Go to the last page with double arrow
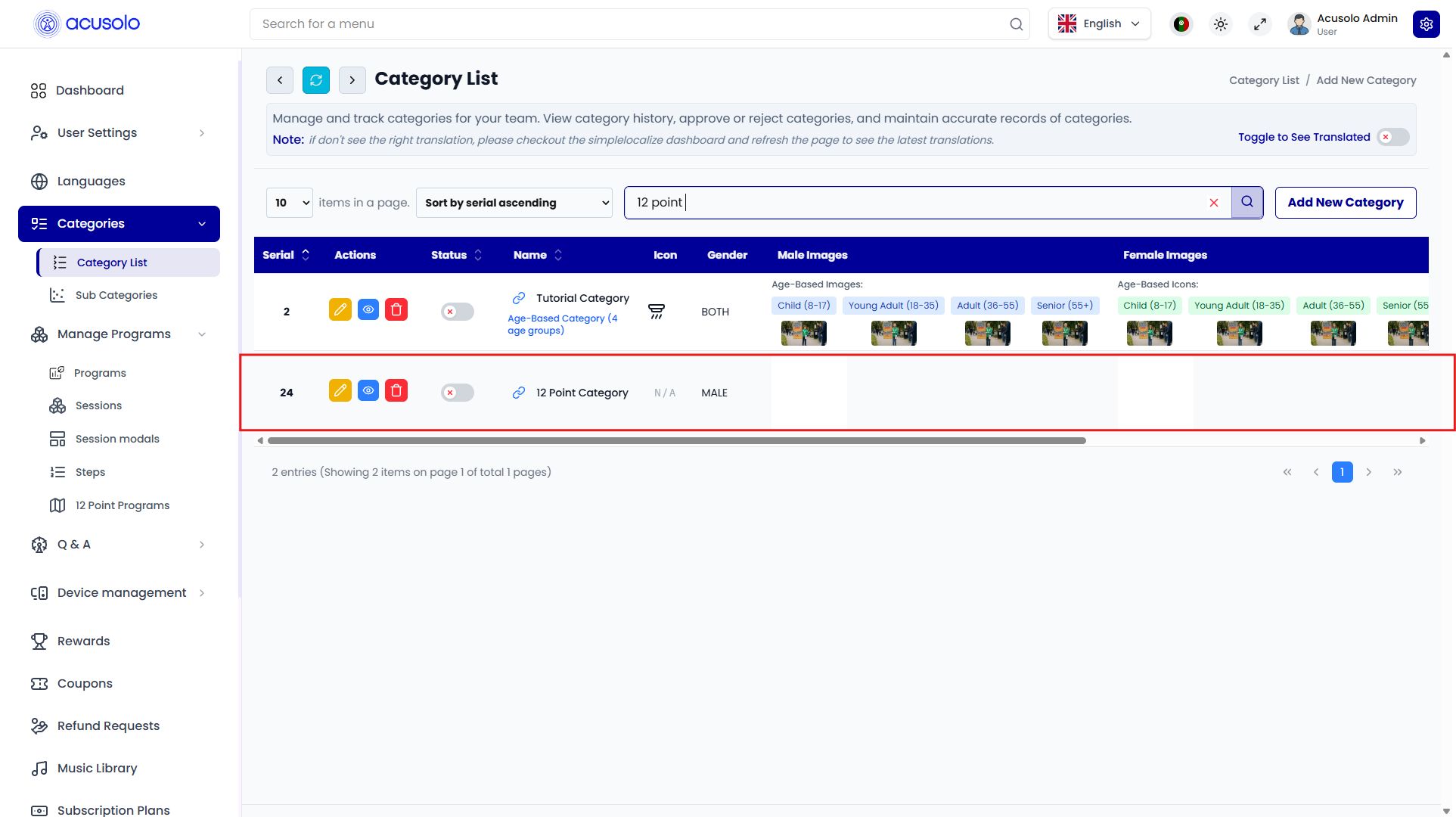 [1398, 472]
